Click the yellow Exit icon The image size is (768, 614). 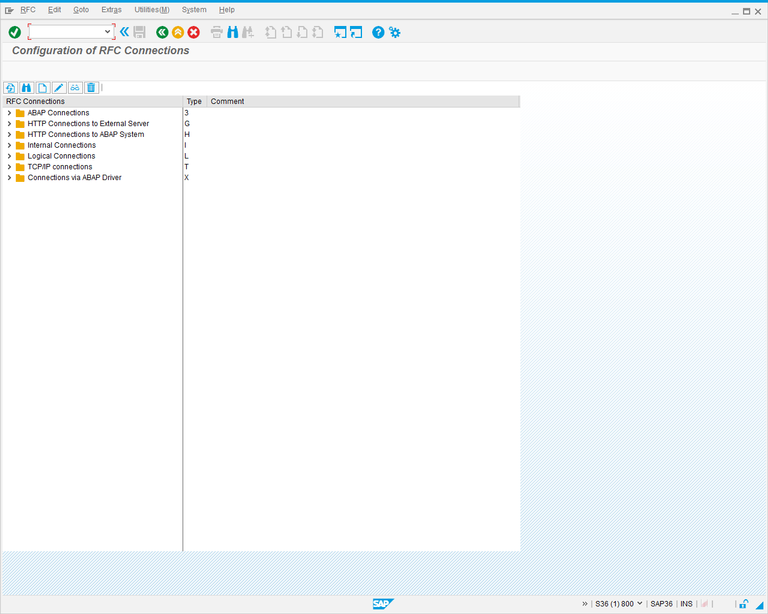point(178,32)
